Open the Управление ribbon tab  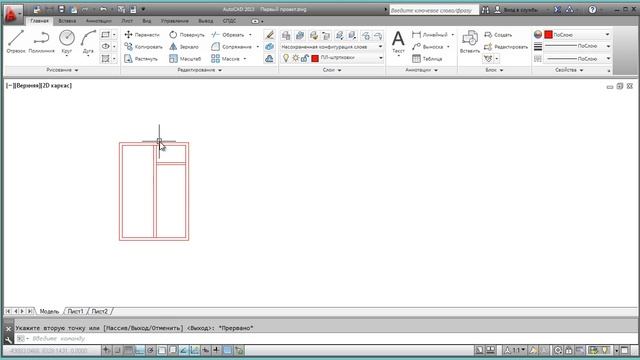174,21
